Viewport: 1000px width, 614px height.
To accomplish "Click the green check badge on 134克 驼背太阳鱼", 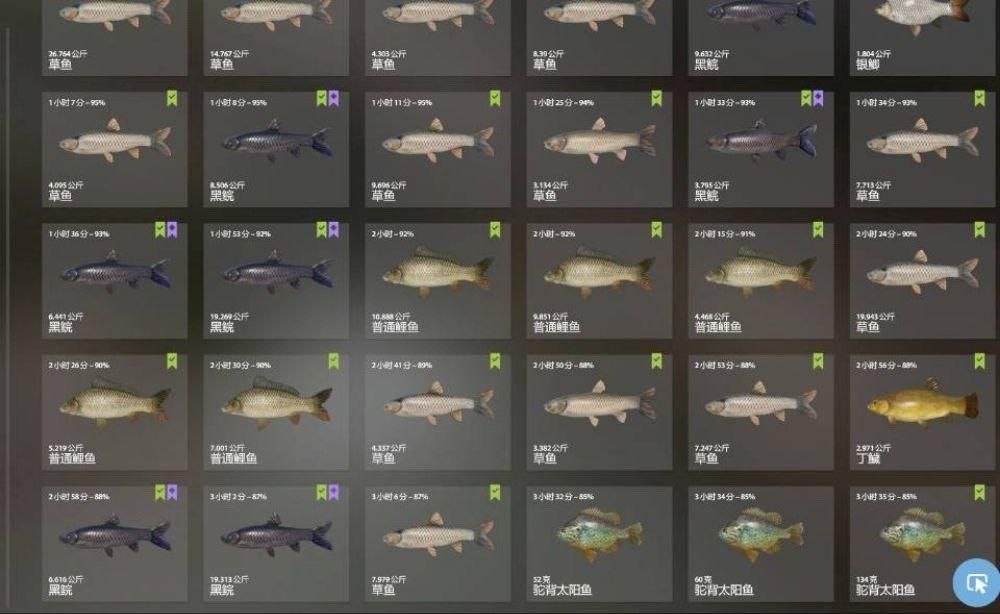I will pos(980,492).
